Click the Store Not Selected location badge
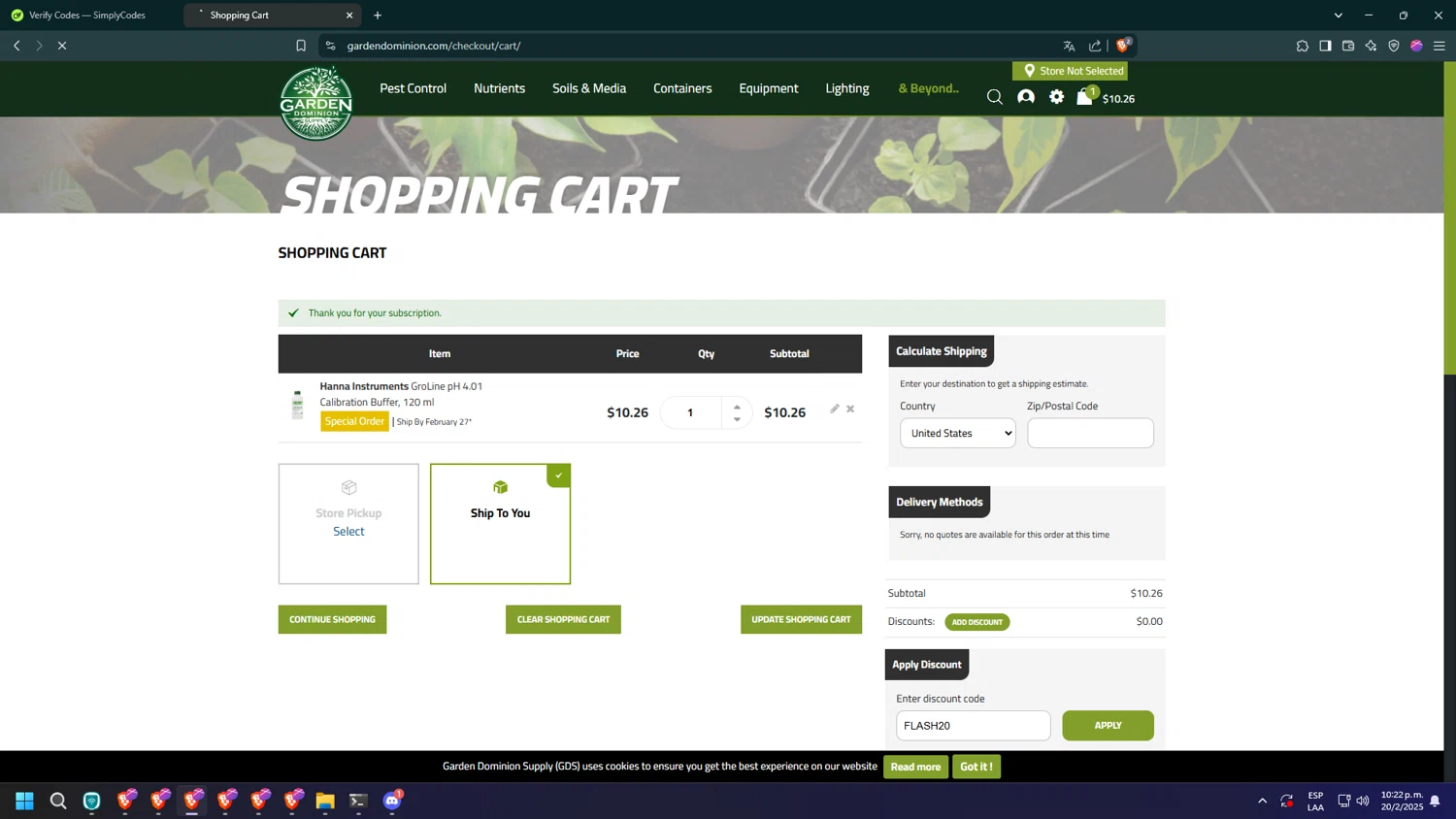Viewport: 1456px width, 819px height. pyautogui.click(x=1071, y=71)
